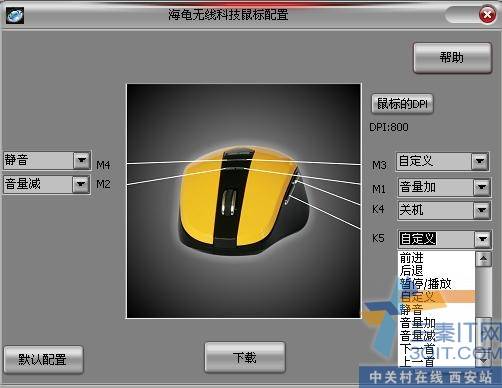The height and width of the screenshot is (388, 502).
Task: Click the 鼠标的DPI button
Action: 402,104
